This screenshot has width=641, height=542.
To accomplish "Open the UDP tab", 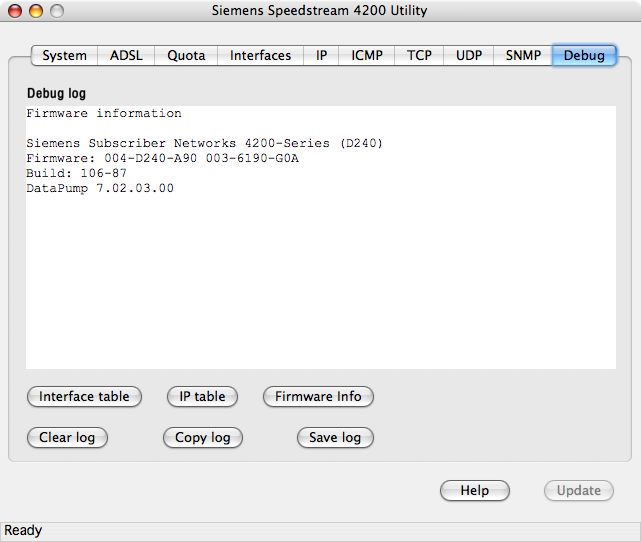I will [469, 55].
